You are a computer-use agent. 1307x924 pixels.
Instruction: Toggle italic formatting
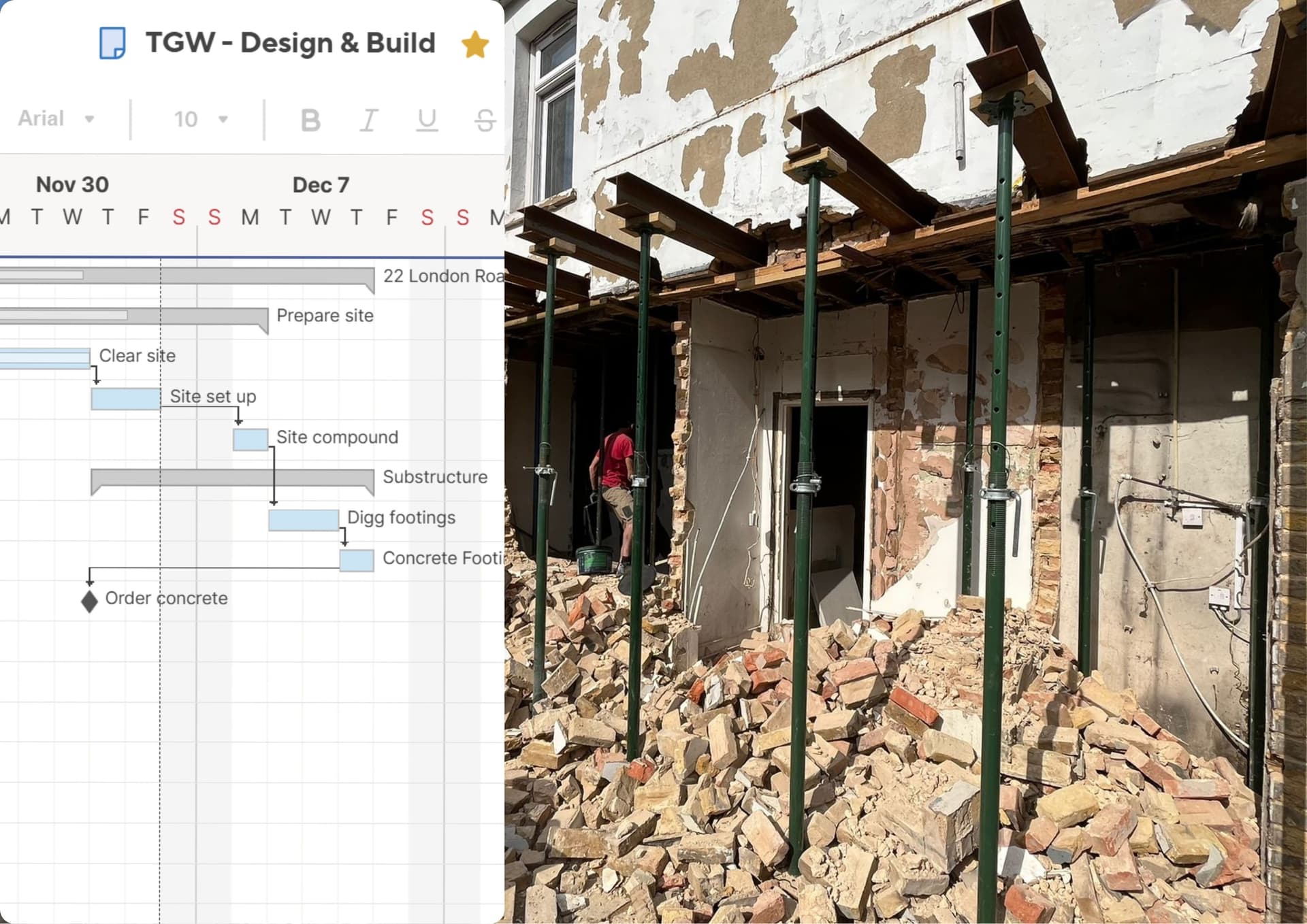[x=368, y=120]
